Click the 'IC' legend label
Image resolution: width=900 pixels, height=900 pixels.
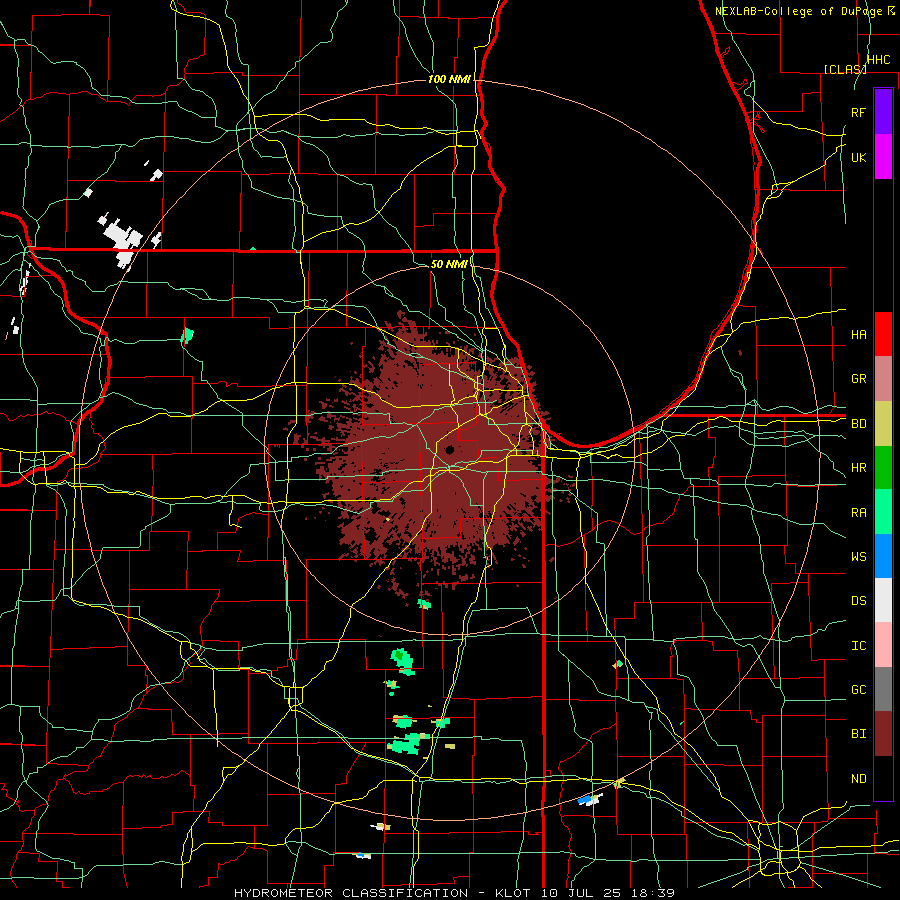(x=858, y=646)
